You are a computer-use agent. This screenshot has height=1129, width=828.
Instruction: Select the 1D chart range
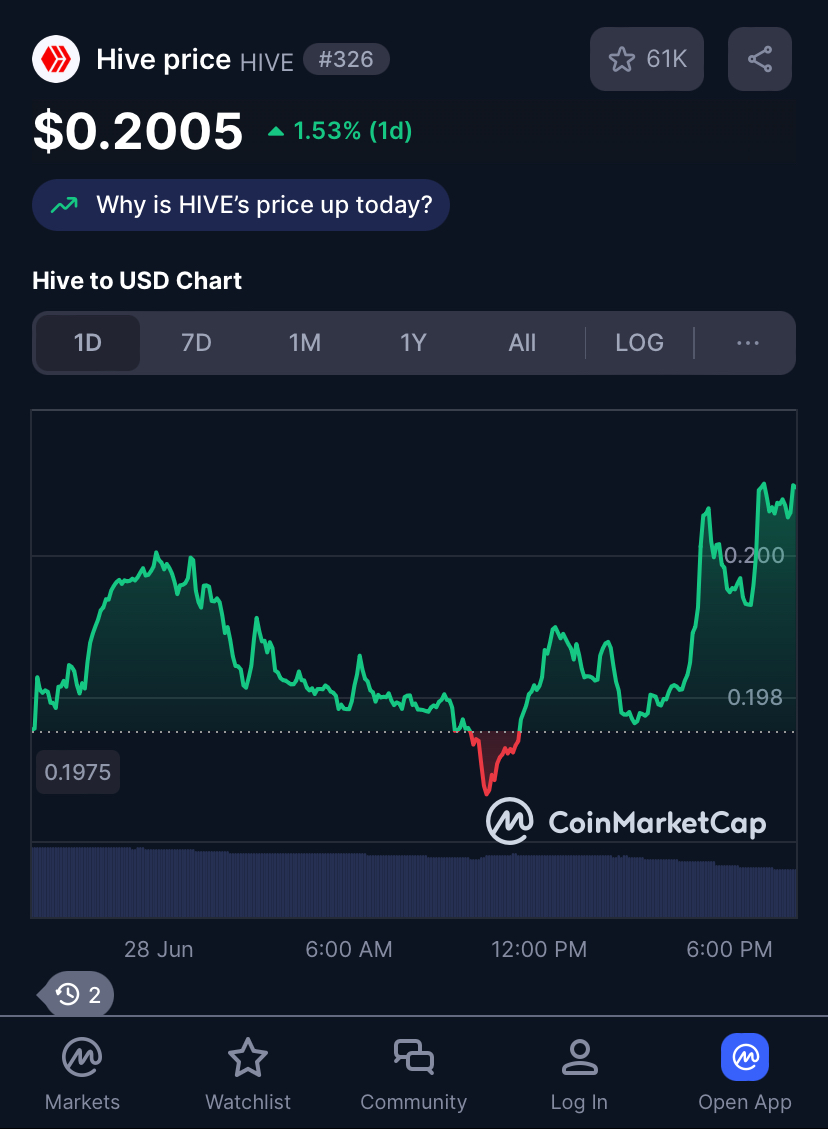tap(88, 343)
